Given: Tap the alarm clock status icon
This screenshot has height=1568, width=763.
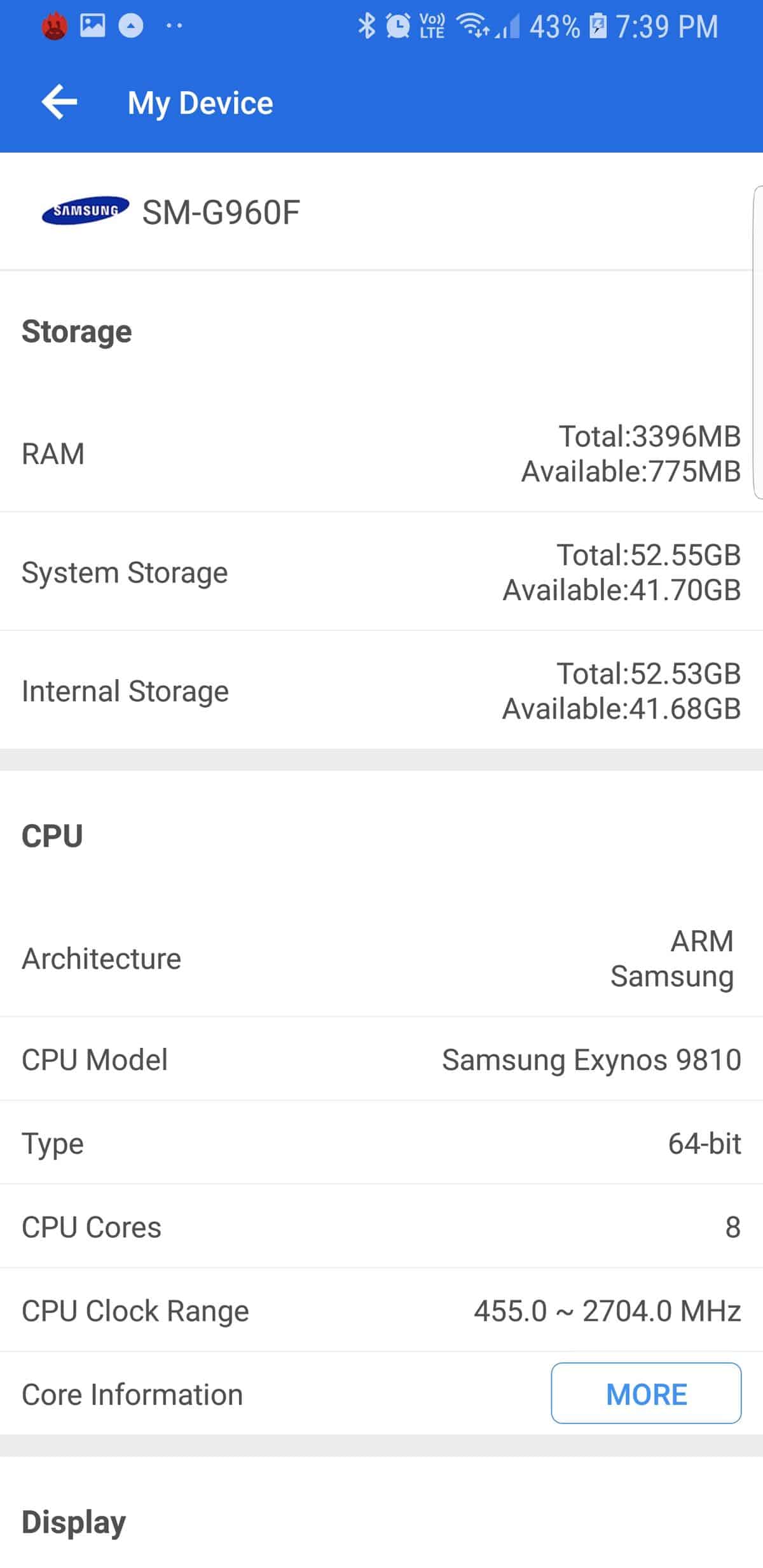Looking at the screenshot, I should click(399, 26).
